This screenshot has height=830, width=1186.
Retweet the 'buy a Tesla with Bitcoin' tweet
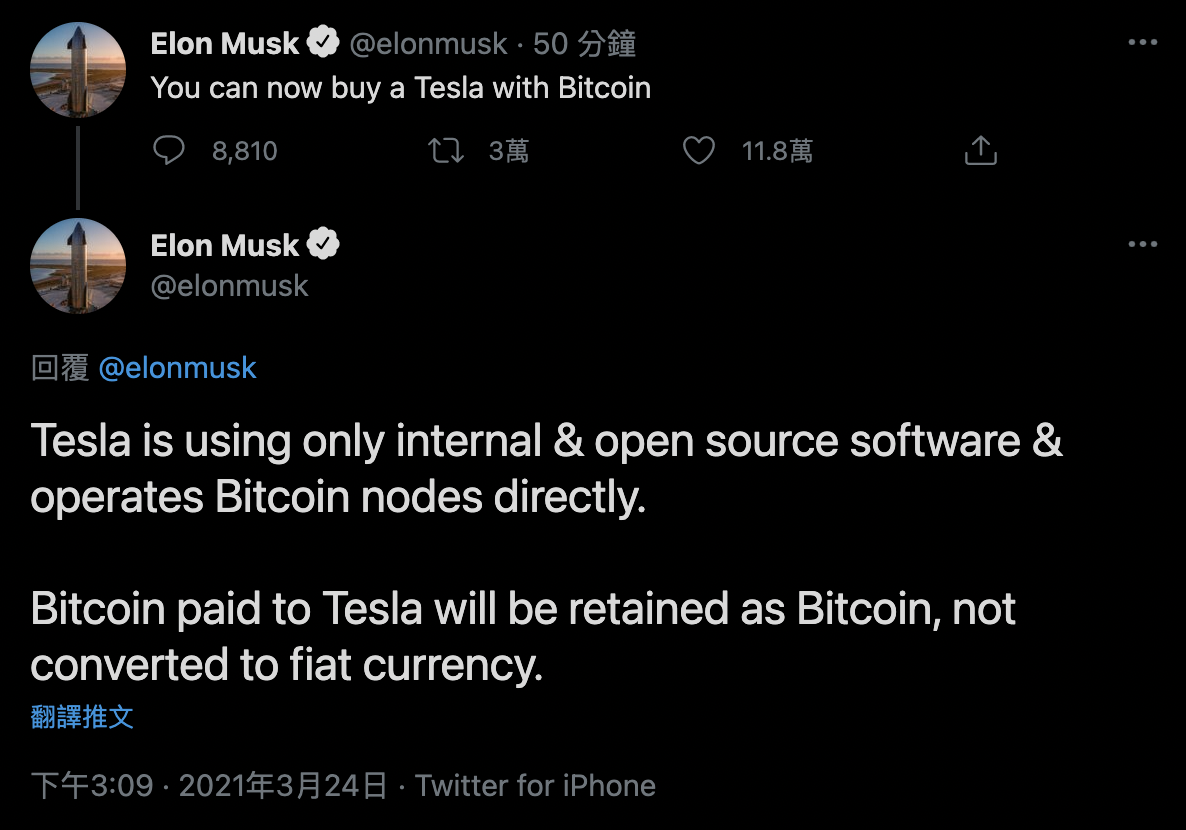coord(446,151)
